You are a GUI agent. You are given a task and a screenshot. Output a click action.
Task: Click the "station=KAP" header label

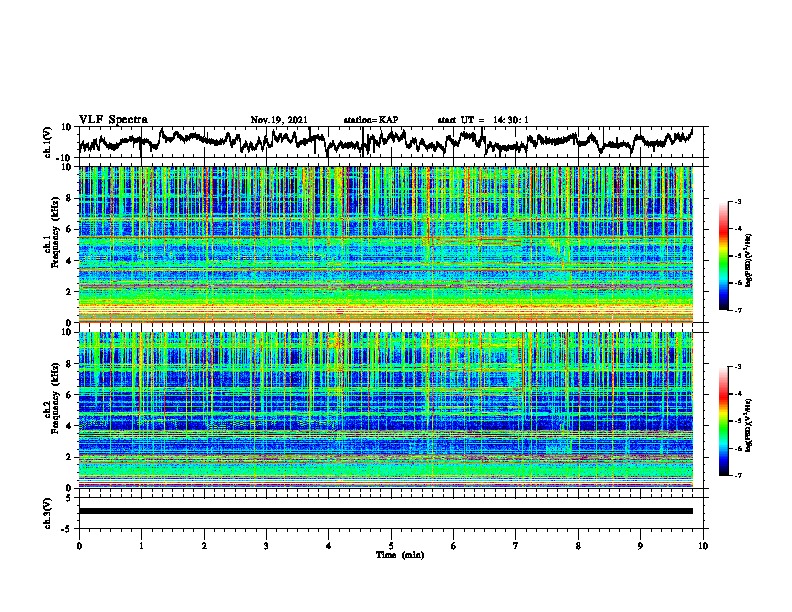click(x=371, y=120)
